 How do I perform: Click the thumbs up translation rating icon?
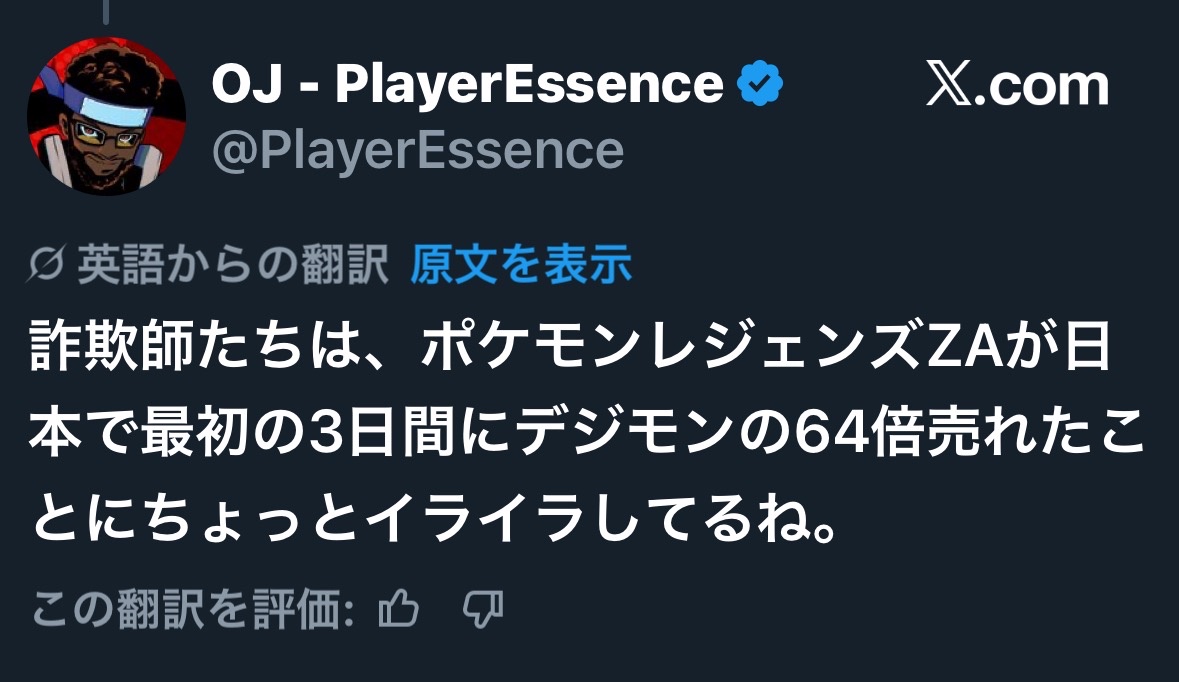pos(399,609)
